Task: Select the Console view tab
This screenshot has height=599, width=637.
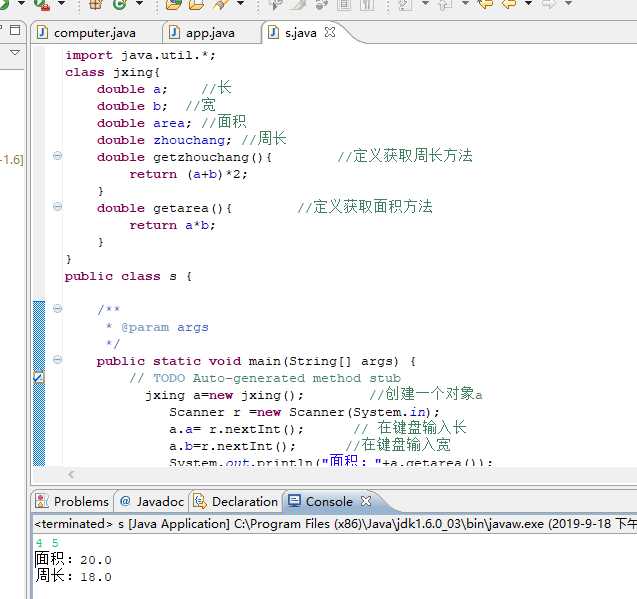Action: point(329,501)
